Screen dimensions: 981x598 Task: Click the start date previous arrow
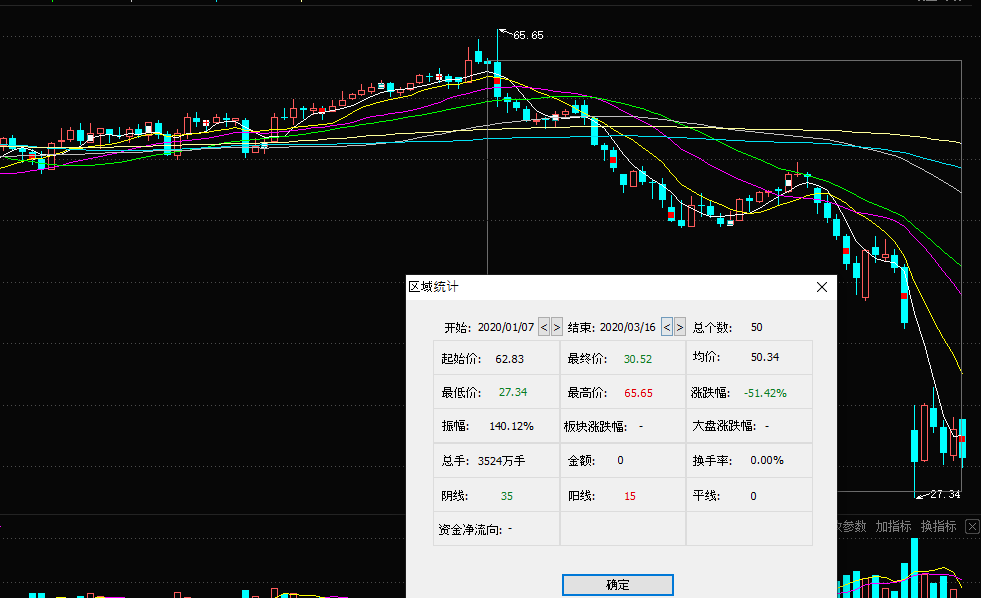[x=544, y=327]
